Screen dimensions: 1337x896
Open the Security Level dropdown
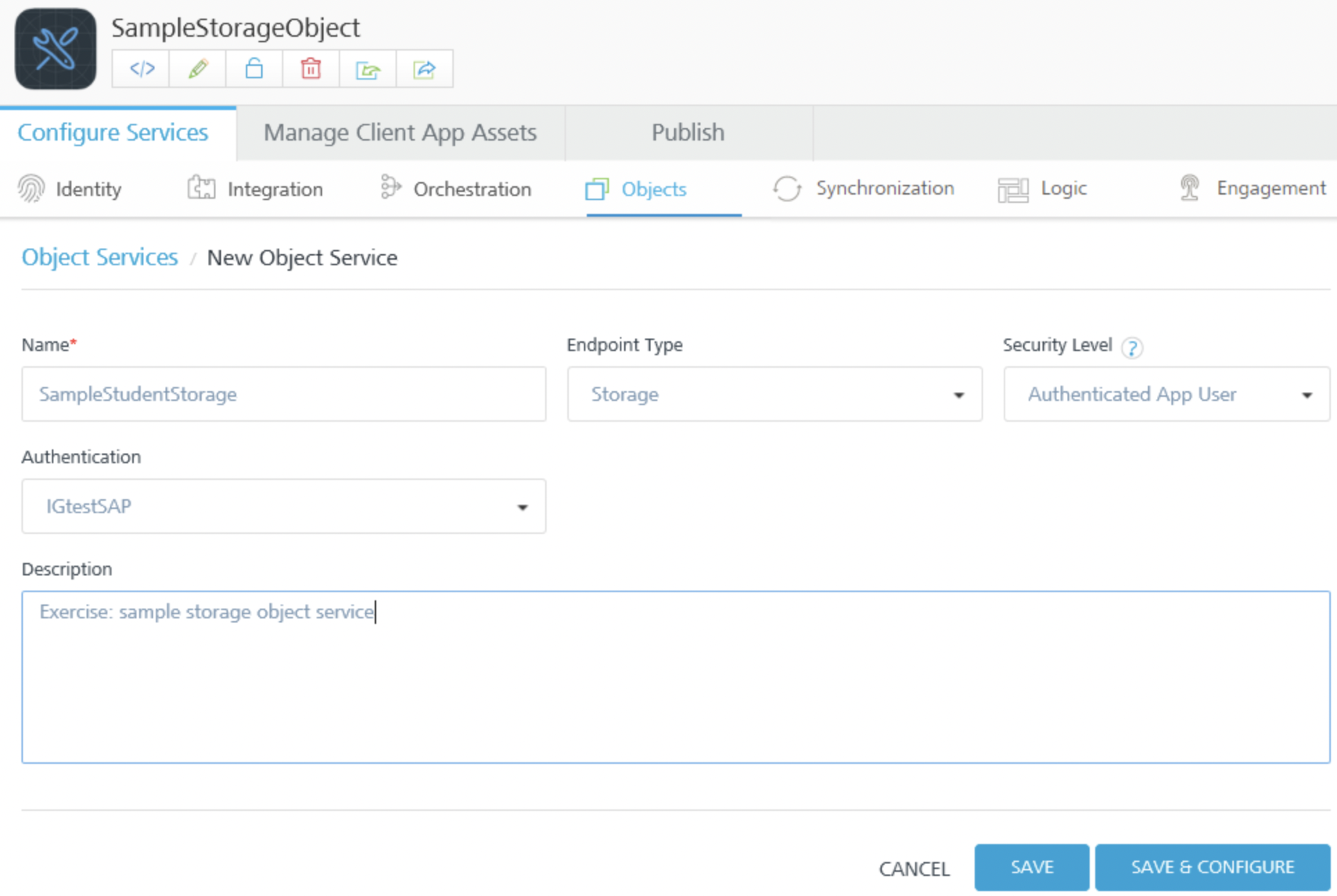tap(1166, 394)
